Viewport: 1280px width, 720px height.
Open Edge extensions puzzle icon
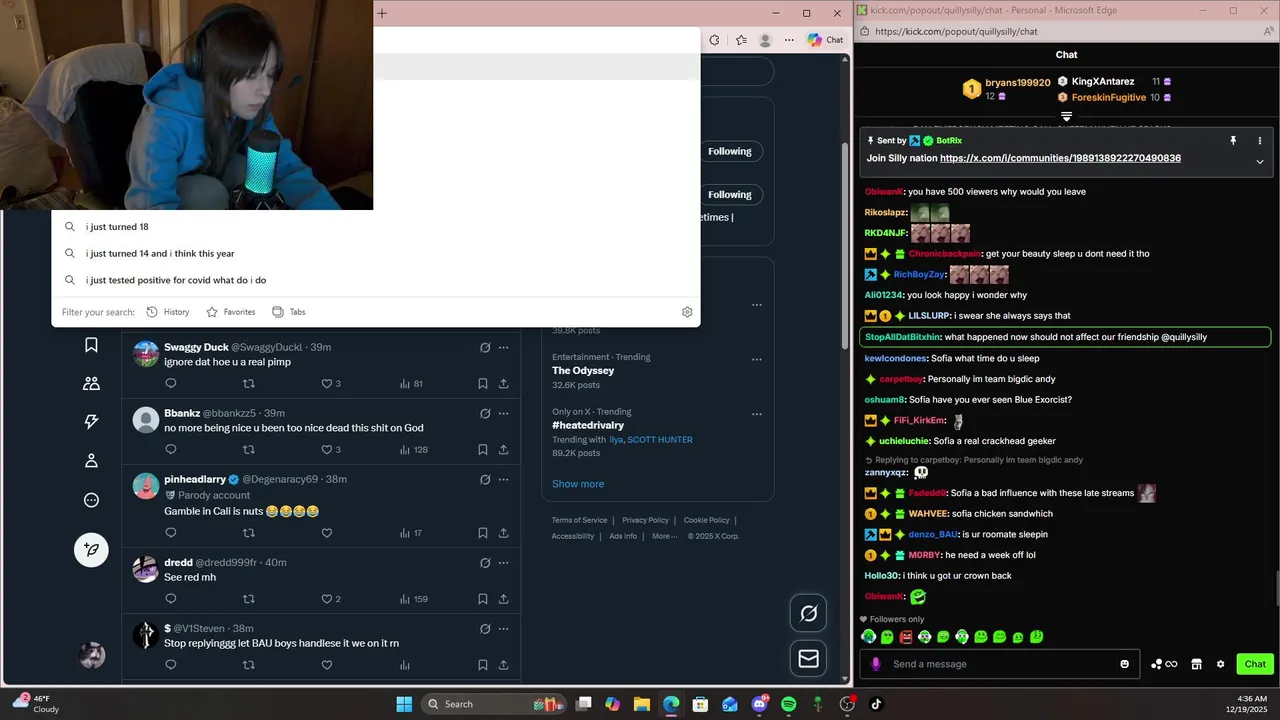point(714,40)
